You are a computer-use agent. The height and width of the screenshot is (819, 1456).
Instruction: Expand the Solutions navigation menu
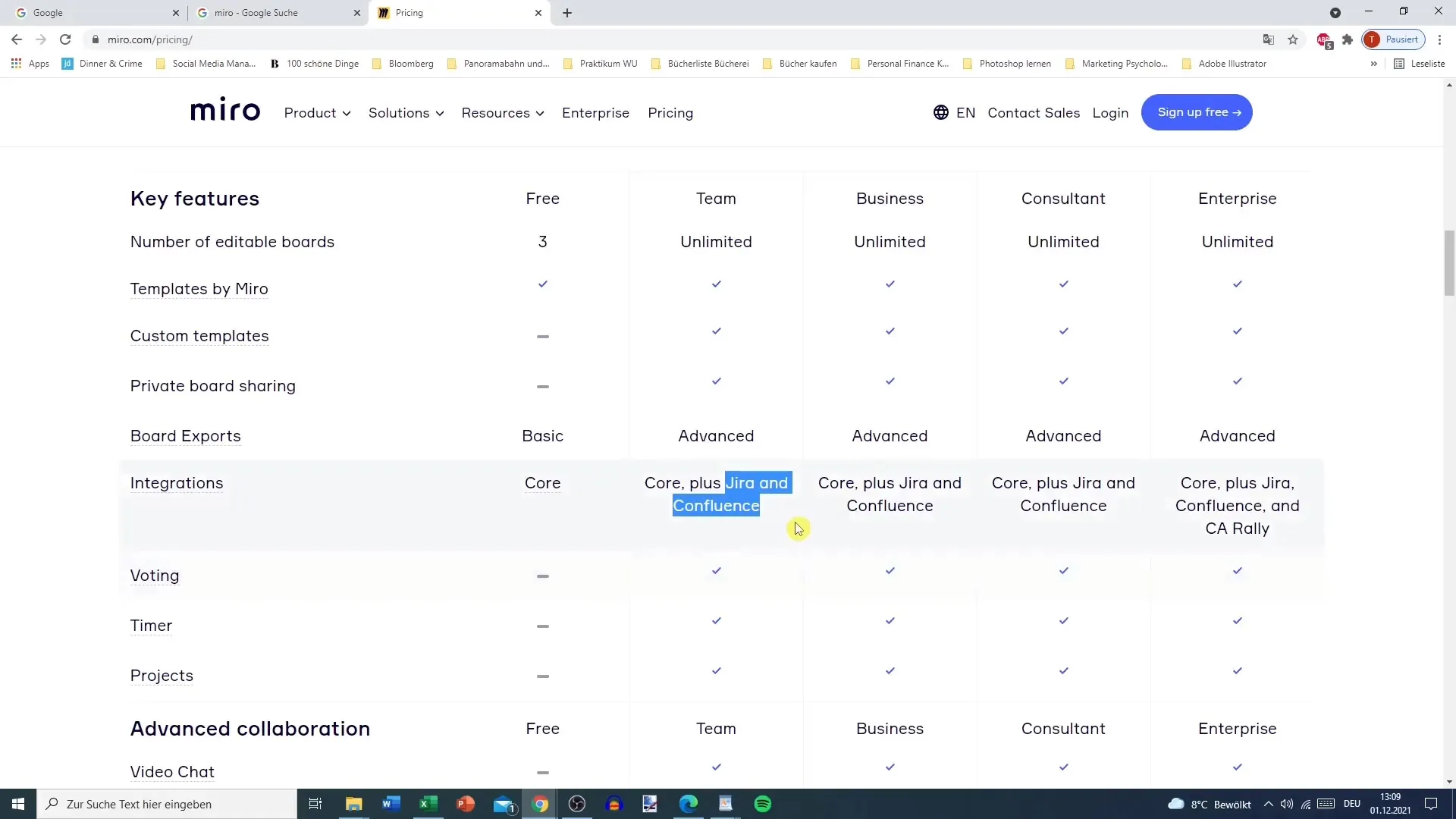pos(405,112)
